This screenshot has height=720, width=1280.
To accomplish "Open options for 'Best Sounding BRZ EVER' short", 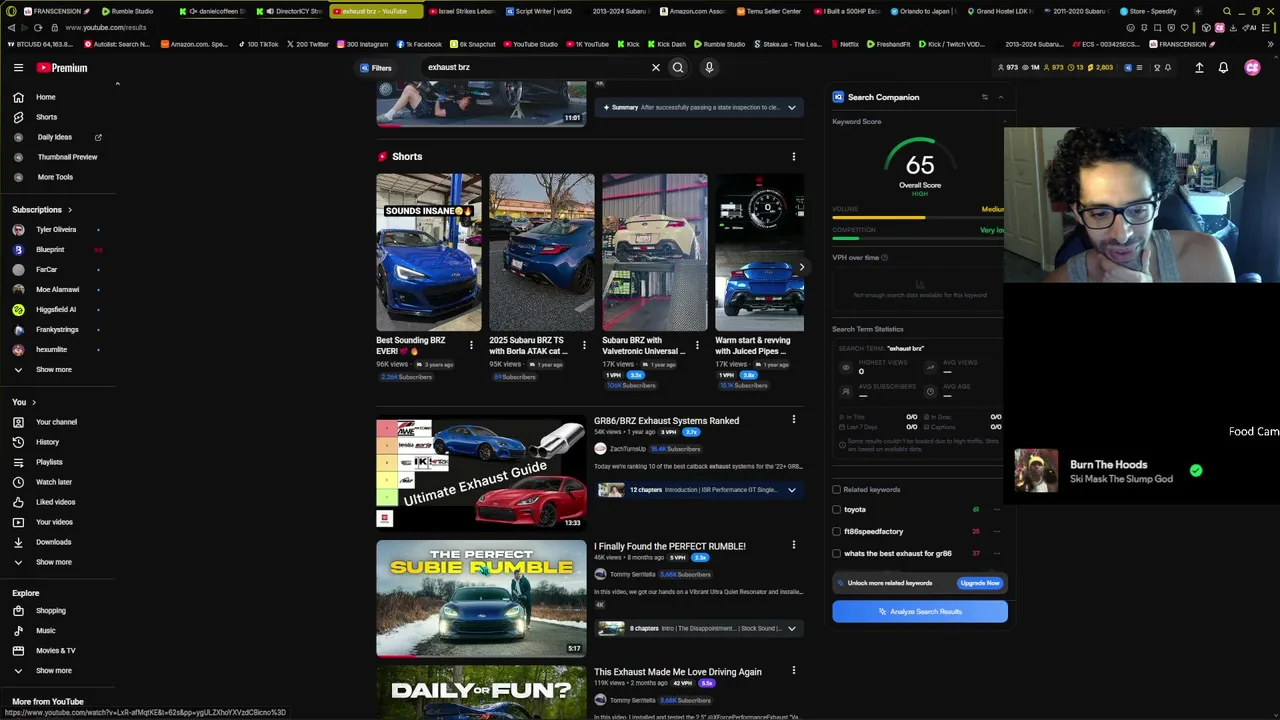I will pos(471,345).
